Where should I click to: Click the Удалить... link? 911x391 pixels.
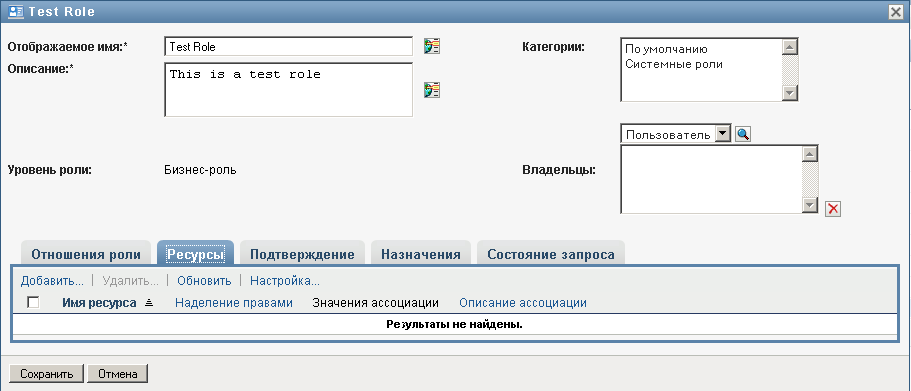[131, 281]
